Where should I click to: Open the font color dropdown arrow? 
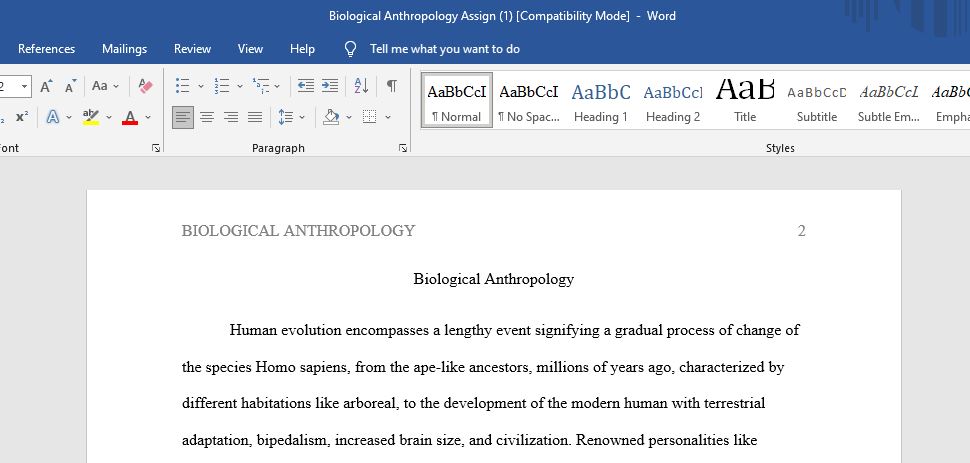148,116
